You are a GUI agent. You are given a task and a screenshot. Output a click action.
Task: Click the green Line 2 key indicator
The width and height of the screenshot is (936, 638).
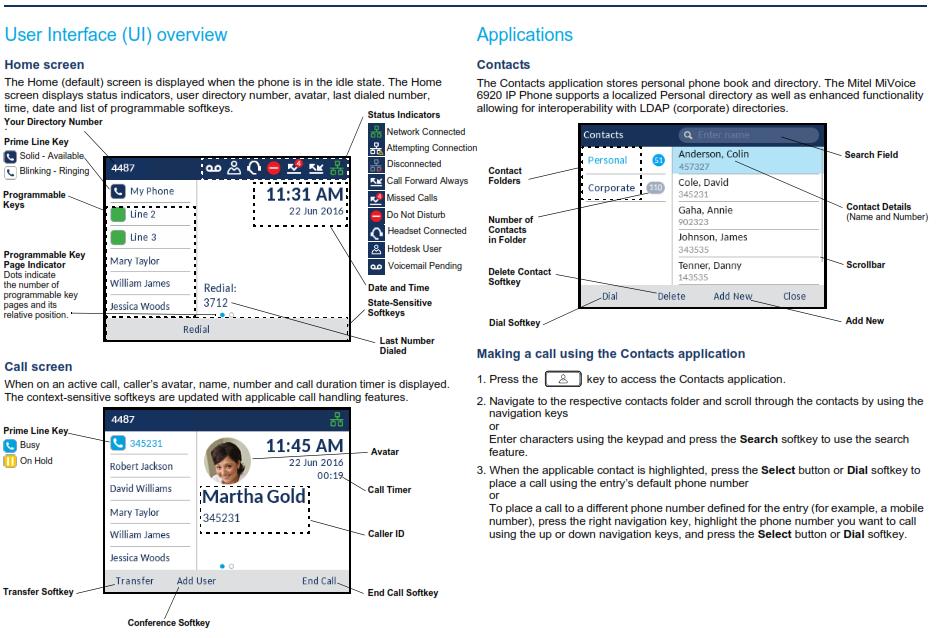pos(118,214)
